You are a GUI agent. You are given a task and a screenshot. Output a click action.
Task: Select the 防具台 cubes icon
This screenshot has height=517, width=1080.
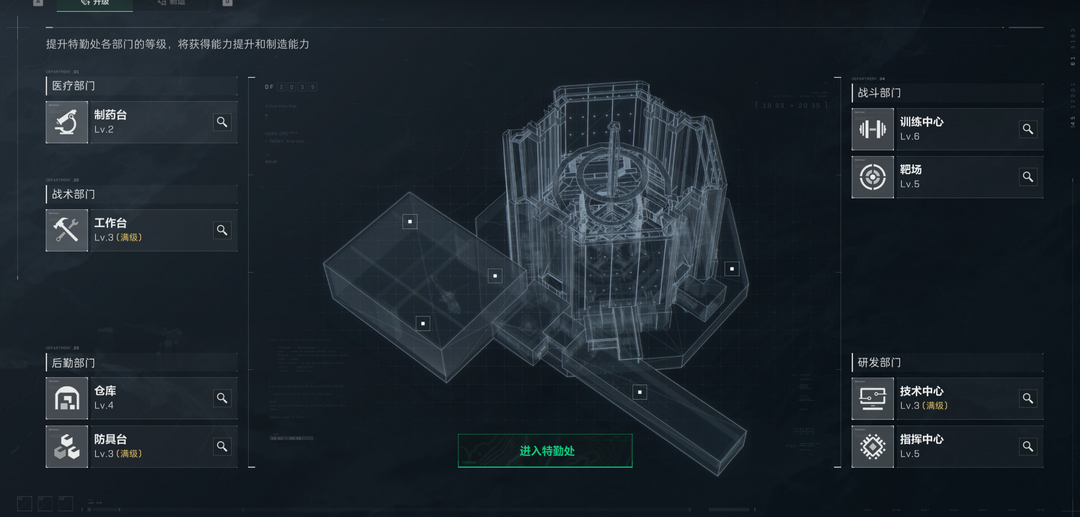(67, 446)
